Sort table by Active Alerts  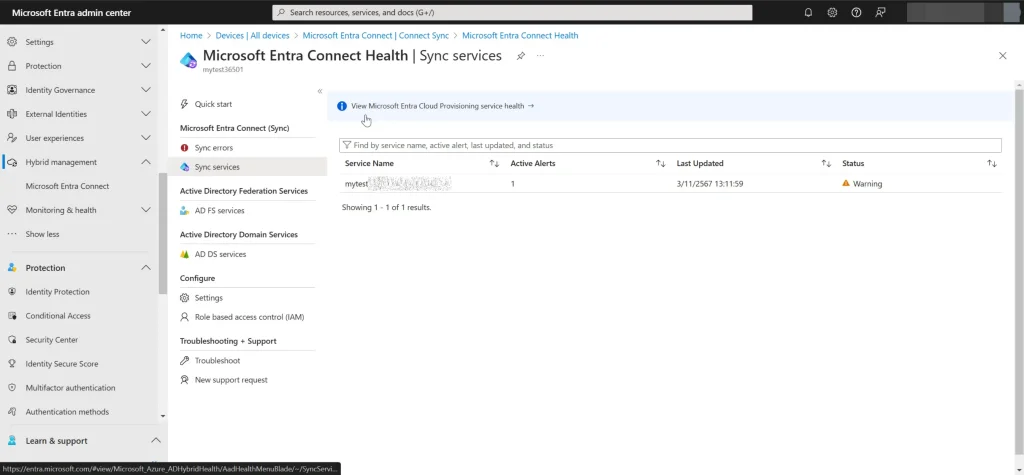click(x=660, y=163)
